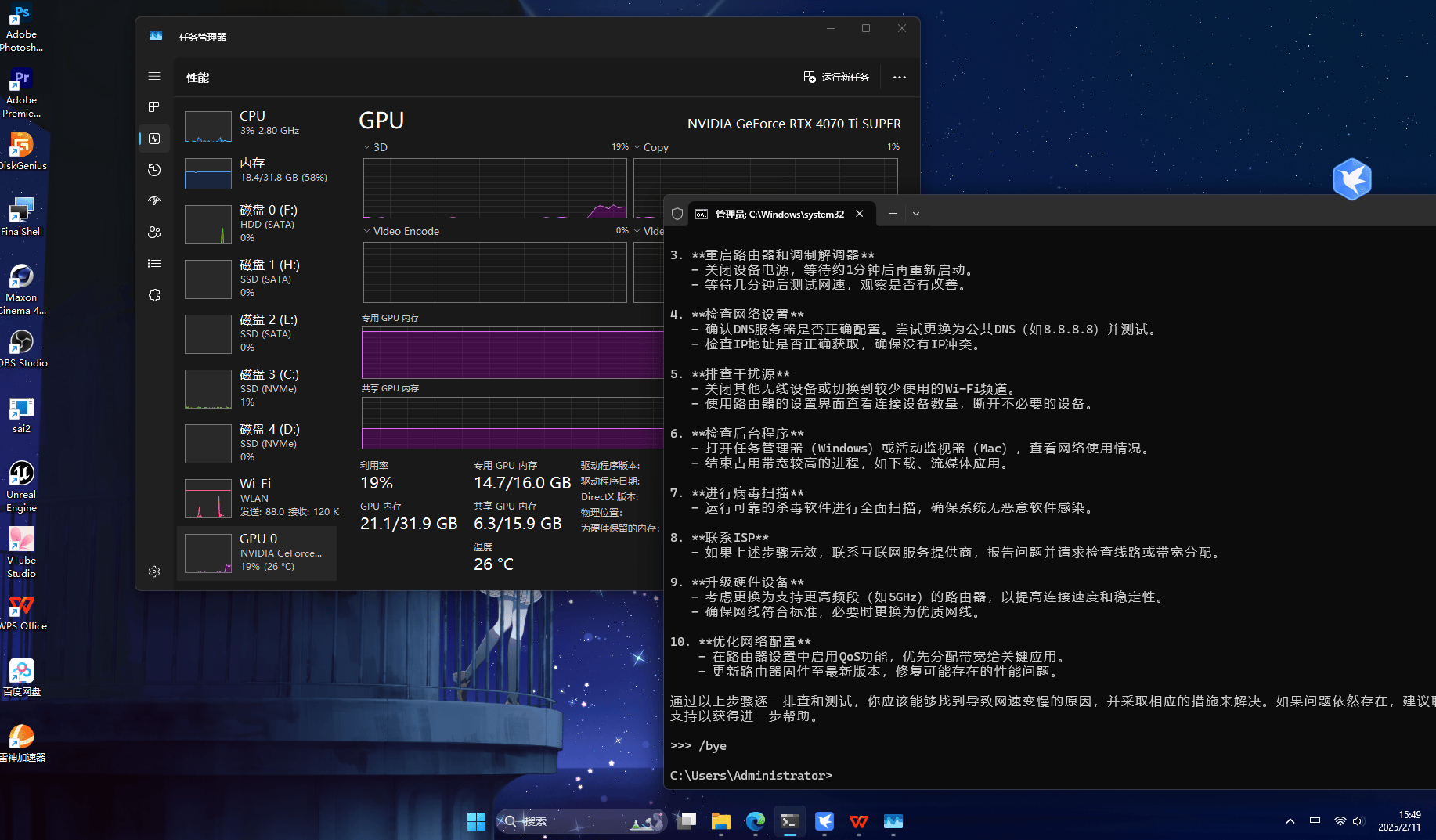Expand the Copy graph engine dropdown
Viewport: 1436px width, 840px height.
point(637,147)
